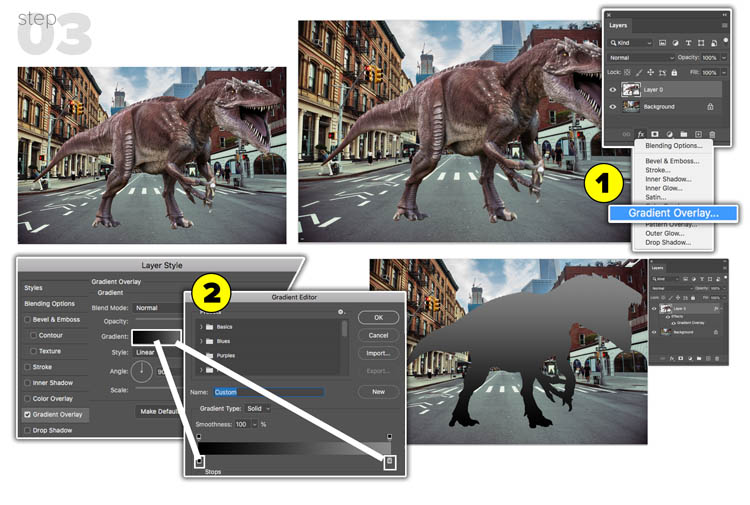Click lock position move icon
Viewport: 750px width, 505px height.
point(651,72)
